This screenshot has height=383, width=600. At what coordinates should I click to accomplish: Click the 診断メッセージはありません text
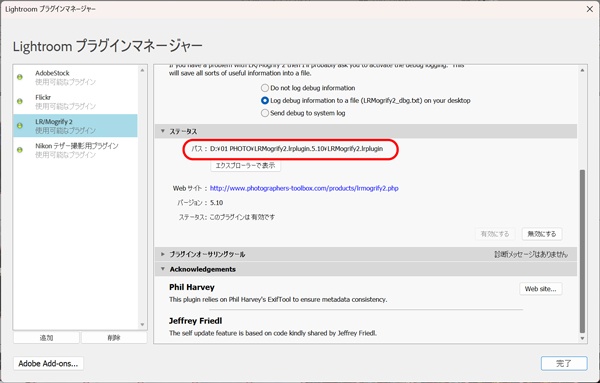point(531,254)
